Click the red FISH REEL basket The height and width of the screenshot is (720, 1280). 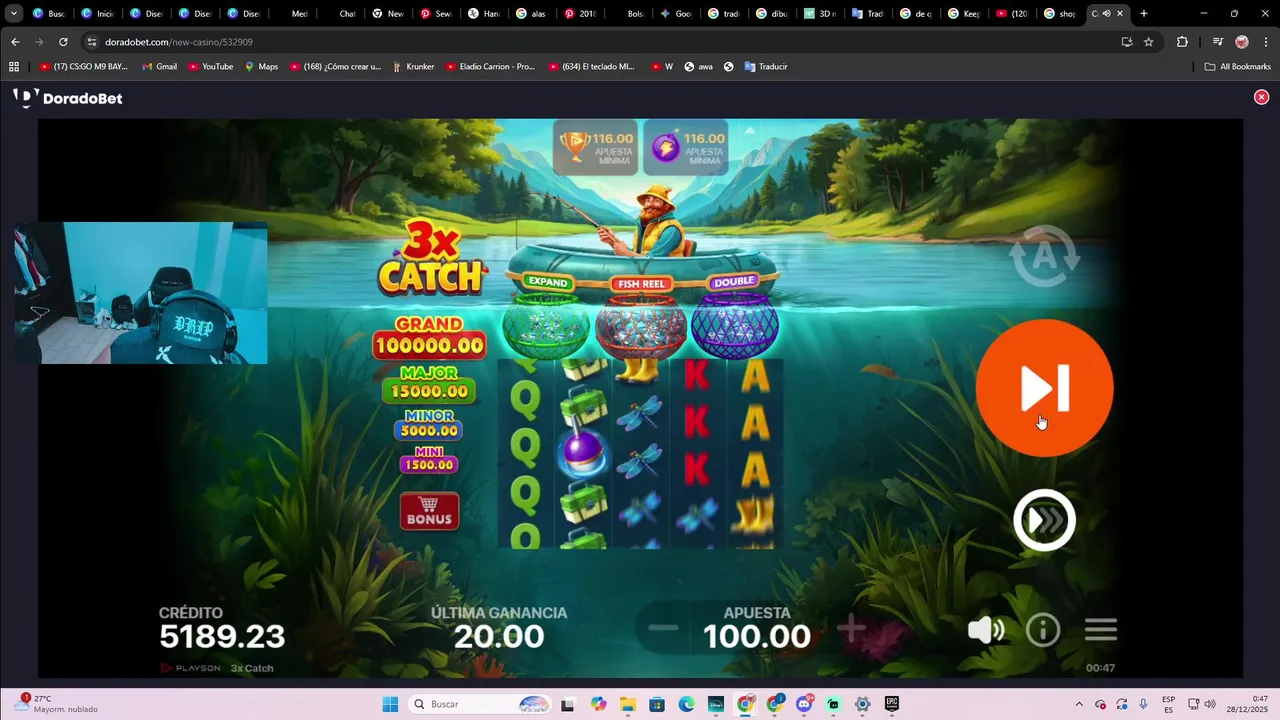coord(641,318)
